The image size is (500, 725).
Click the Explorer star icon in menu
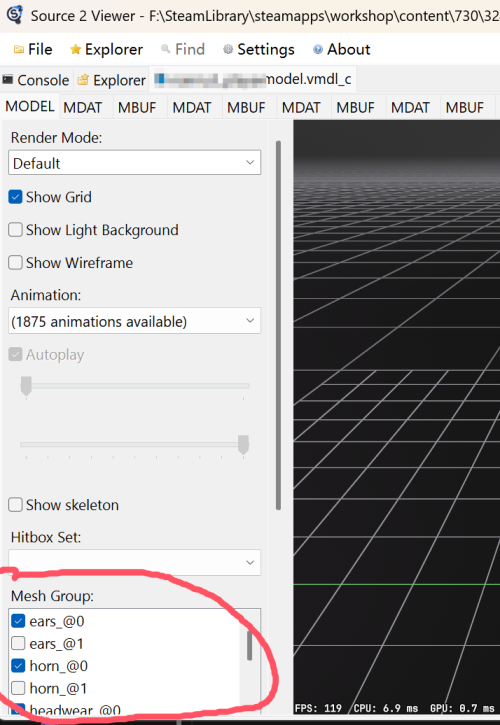click(75, 49)
